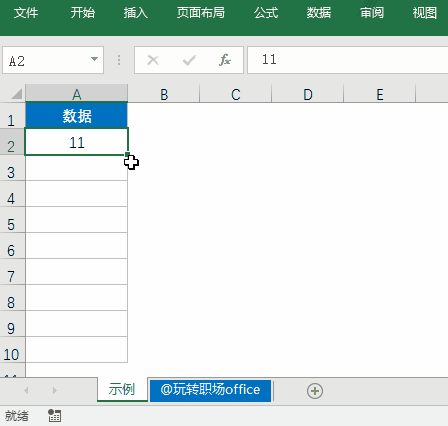Image resolution: width=448 pixels, height=426 pixels.
Task: Select empty cell A3
Action: click(77, 168)
